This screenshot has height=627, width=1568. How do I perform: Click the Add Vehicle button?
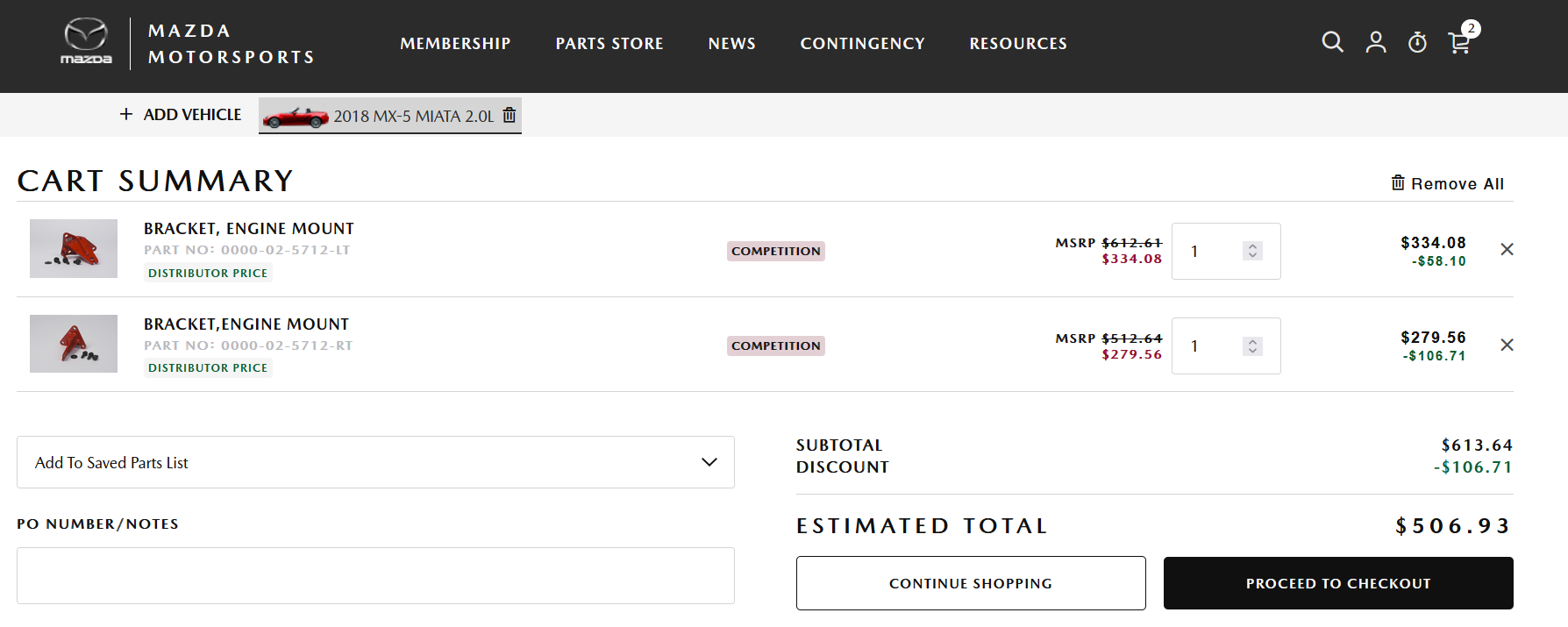[181, 115]
